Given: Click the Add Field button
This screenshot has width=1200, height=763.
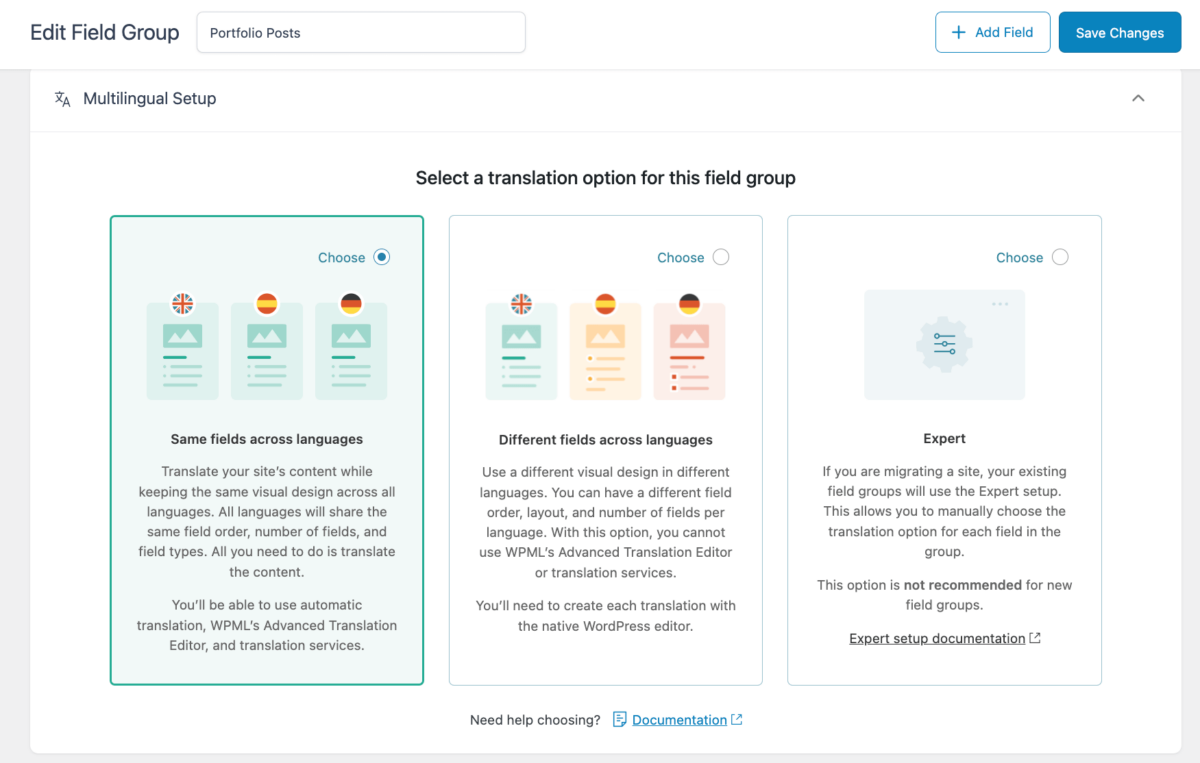Looking at the screenshot, I should [992, 31].
